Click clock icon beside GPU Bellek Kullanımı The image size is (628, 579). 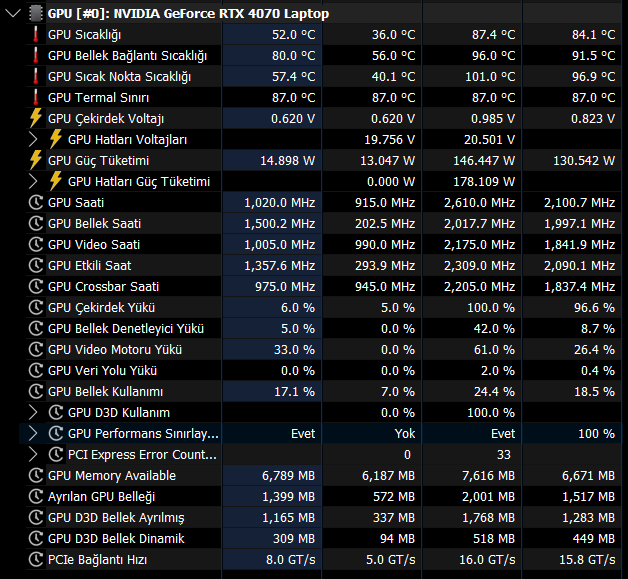tap(36, 392)
